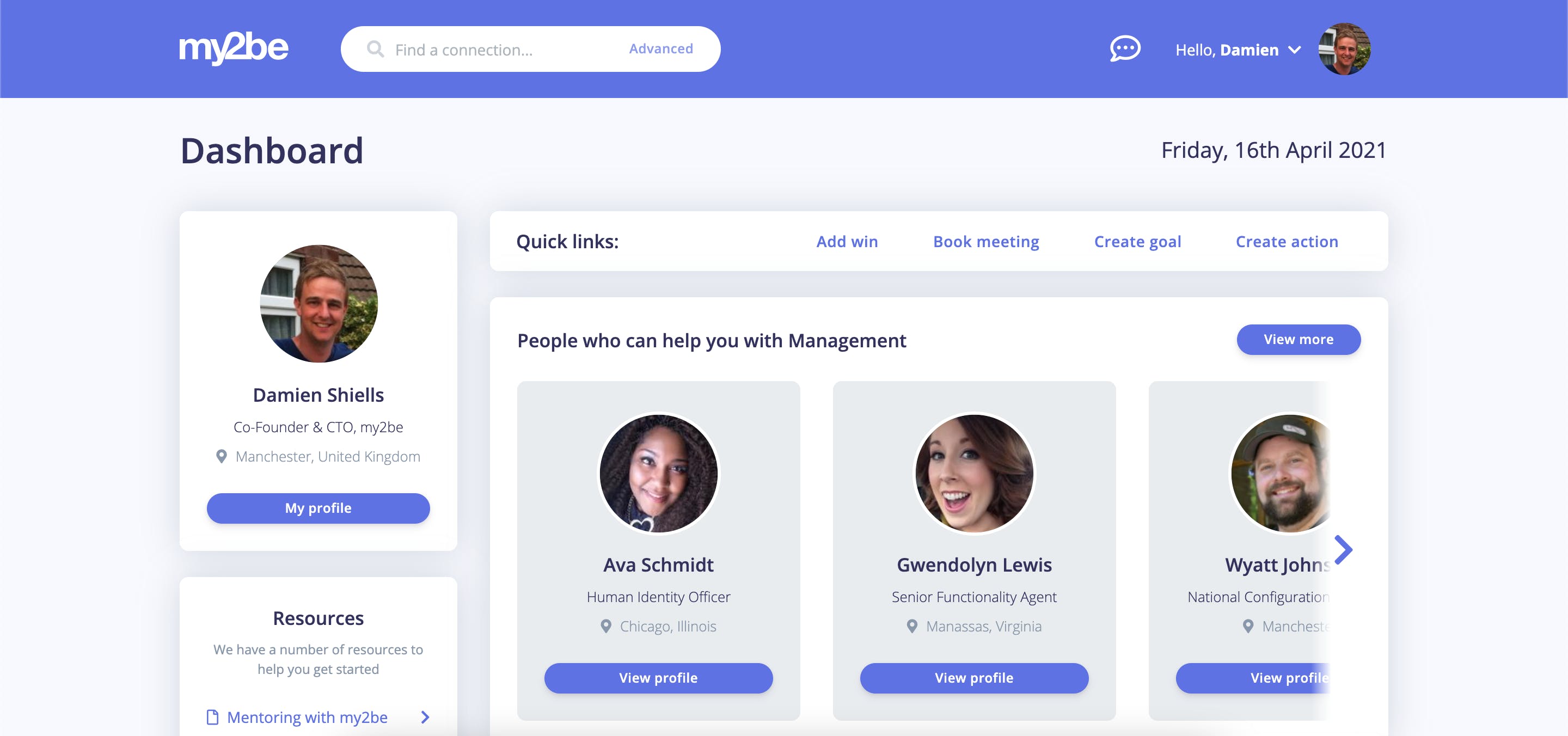
Task: Click Chicago location pin icon
Action: (605, 627)
